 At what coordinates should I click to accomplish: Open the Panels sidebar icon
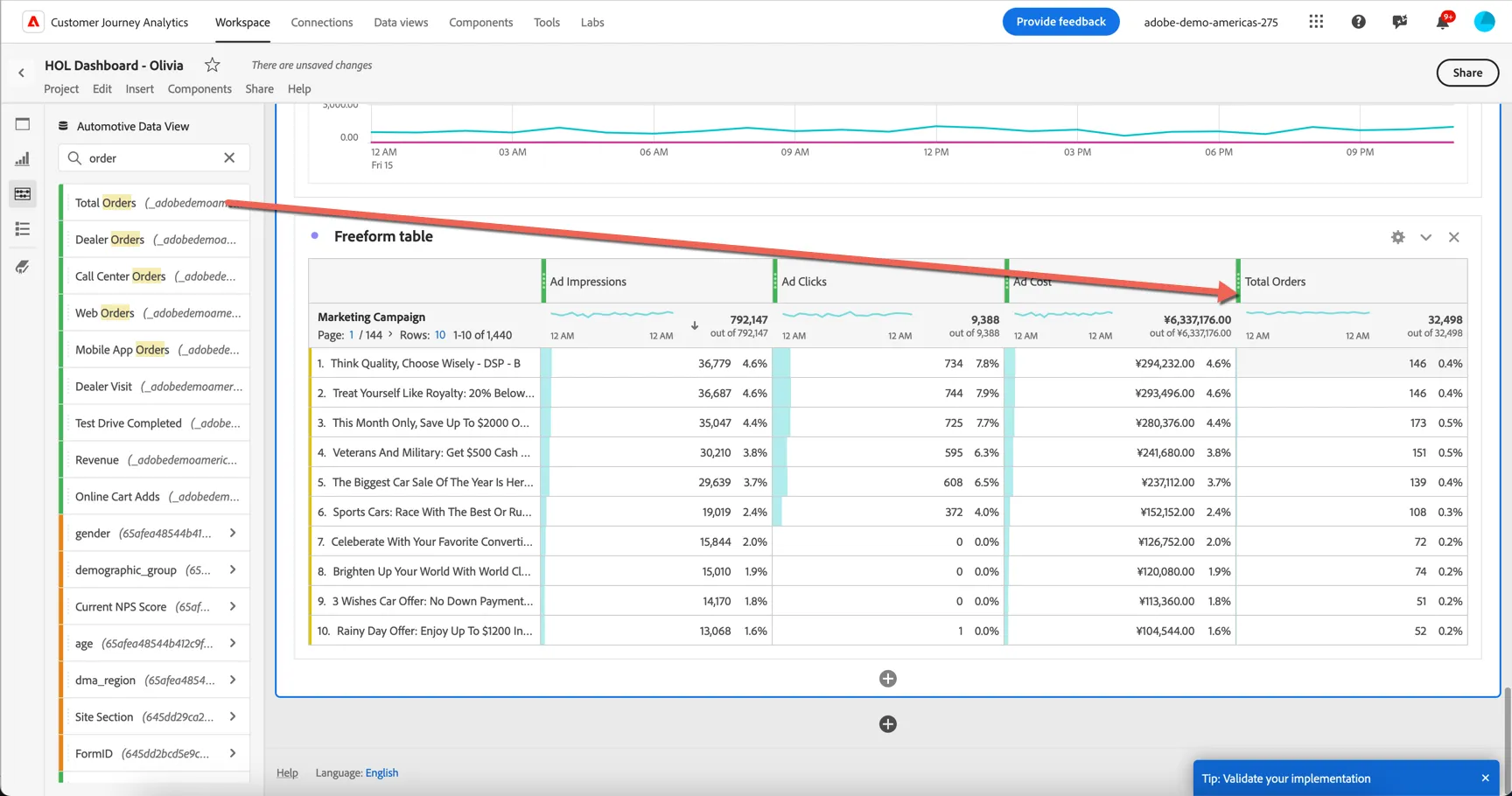23,124
